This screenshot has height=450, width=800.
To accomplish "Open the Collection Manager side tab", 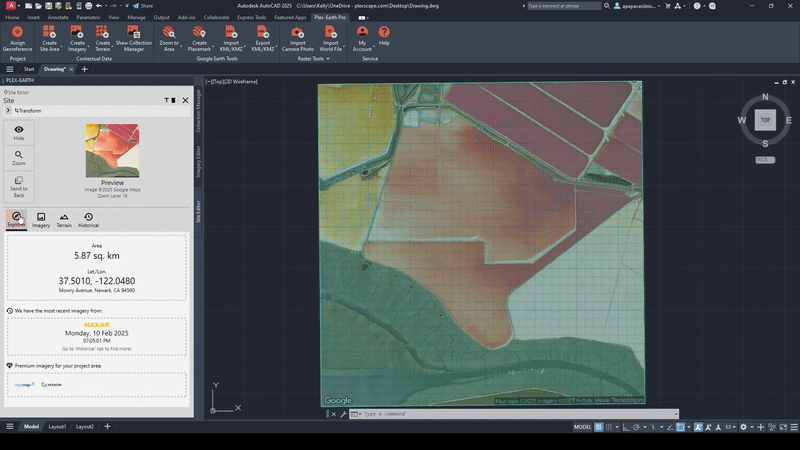I will pos(198,111).
